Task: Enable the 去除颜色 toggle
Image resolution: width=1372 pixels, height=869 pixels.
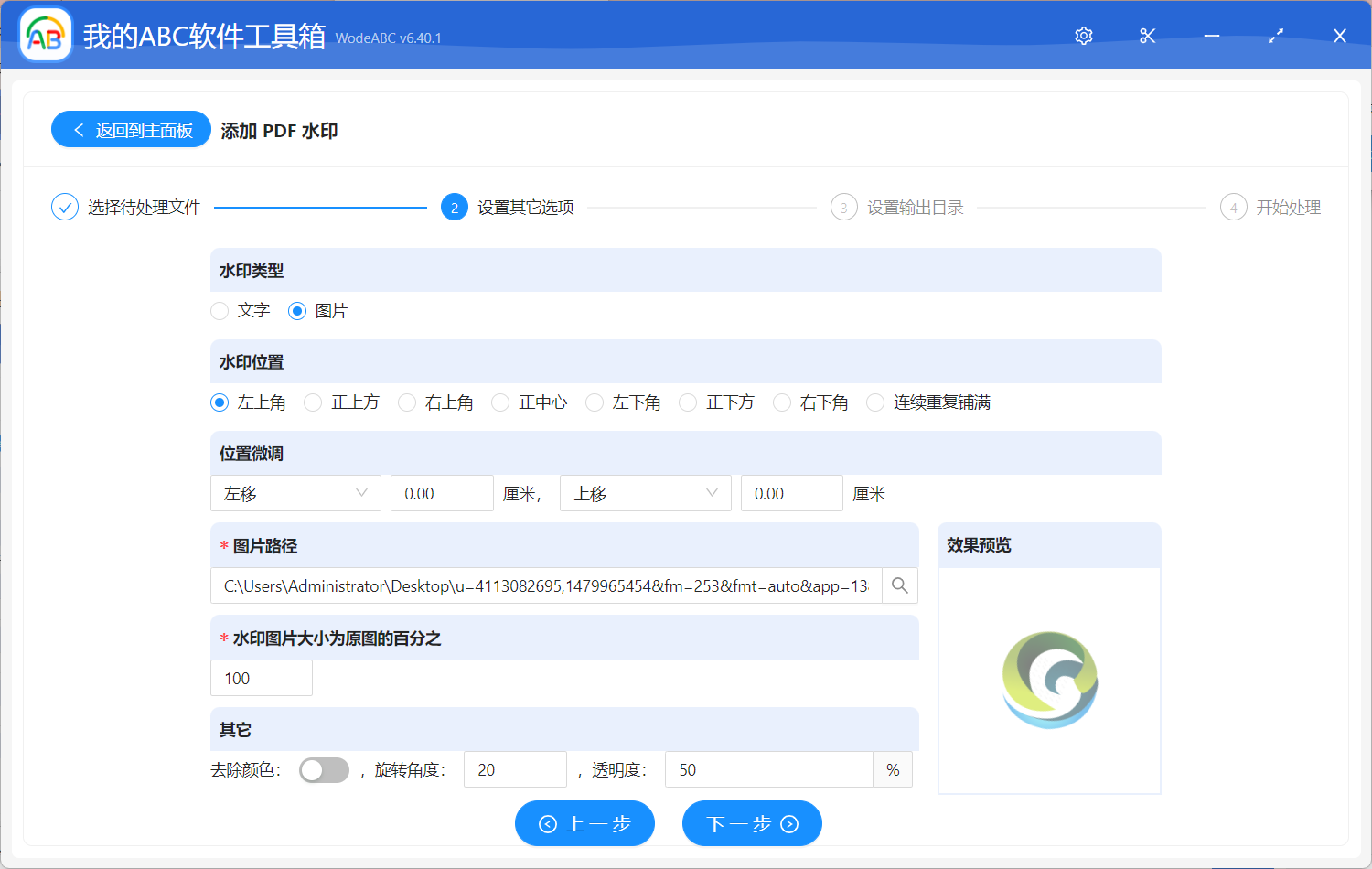Action: [324, 769]
